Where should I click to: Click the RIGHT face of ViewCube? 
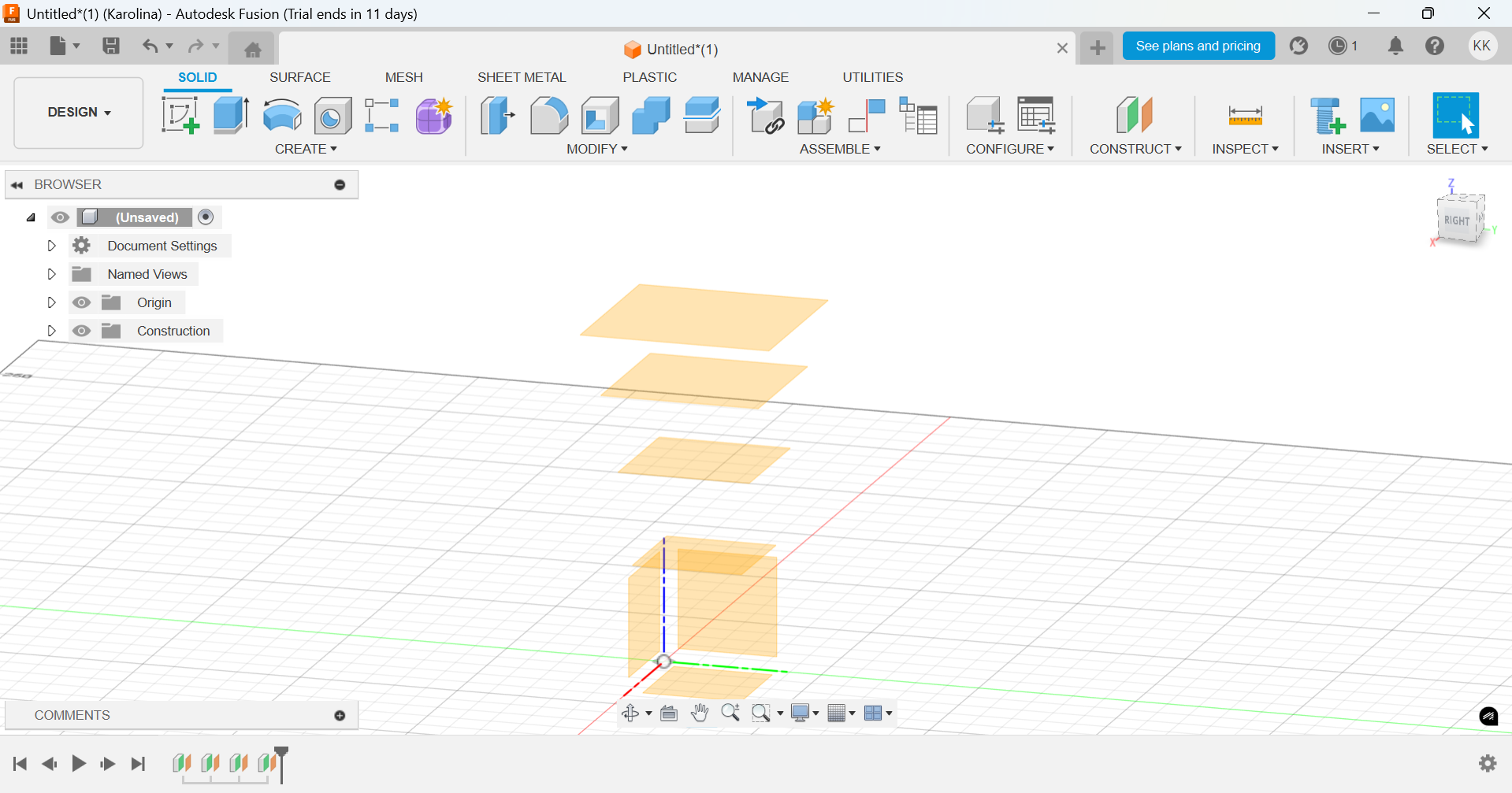[1457, 220]
